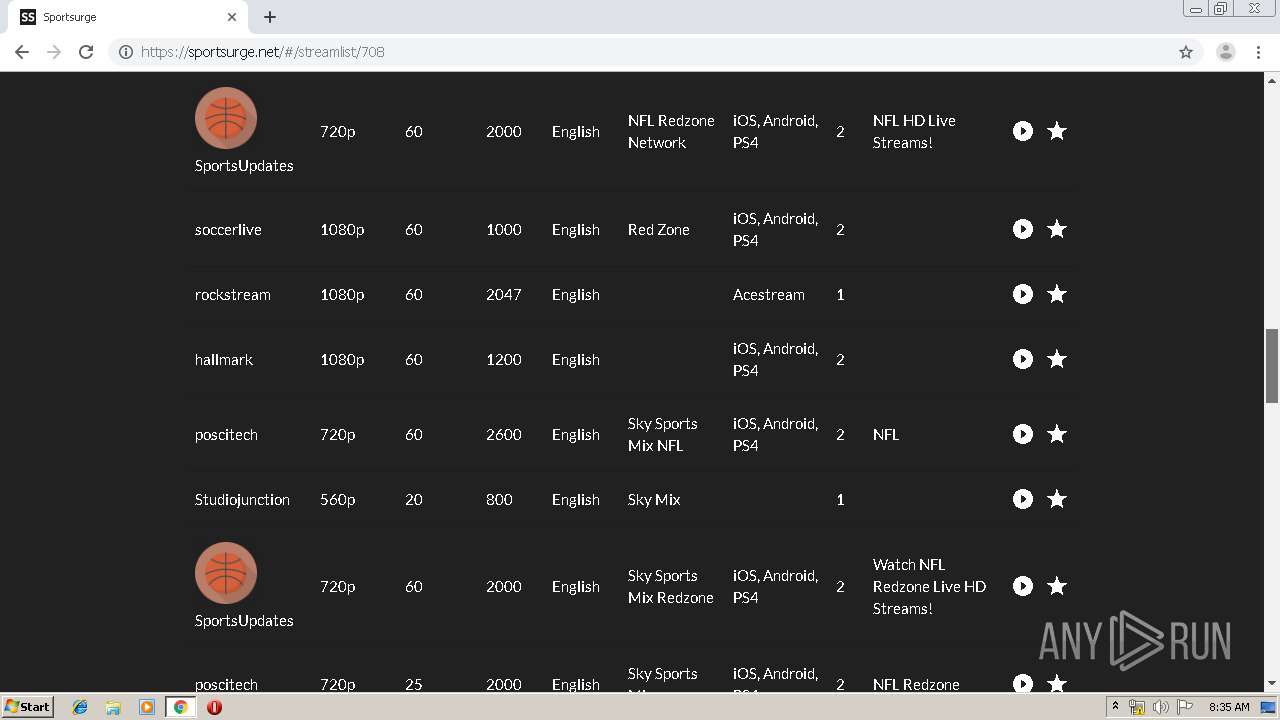
Task: Star the poscitech 2600 bitrate stream
Action: 1056,434
